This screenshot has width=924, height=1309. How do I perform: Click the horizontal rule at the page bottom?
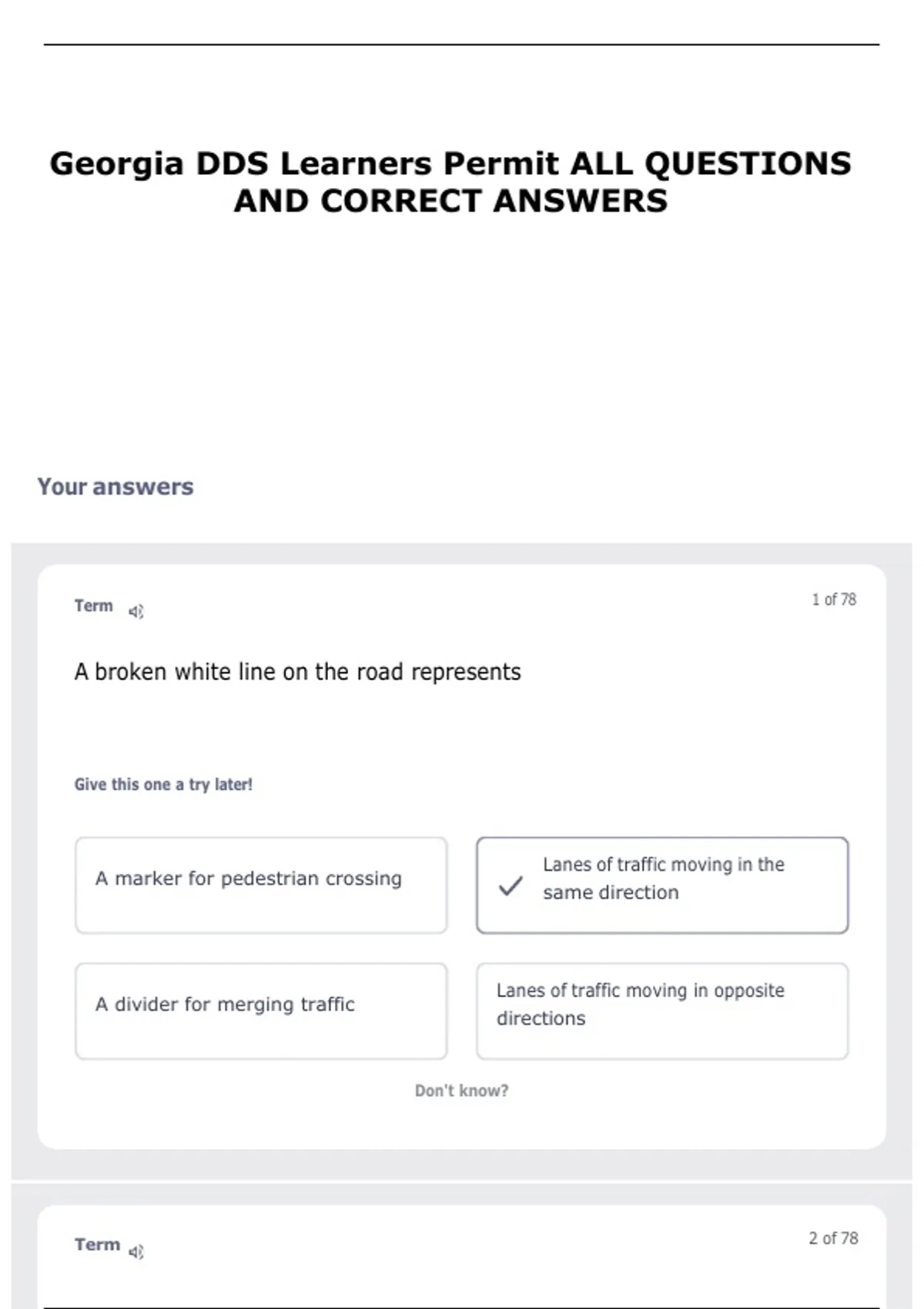461,1307
